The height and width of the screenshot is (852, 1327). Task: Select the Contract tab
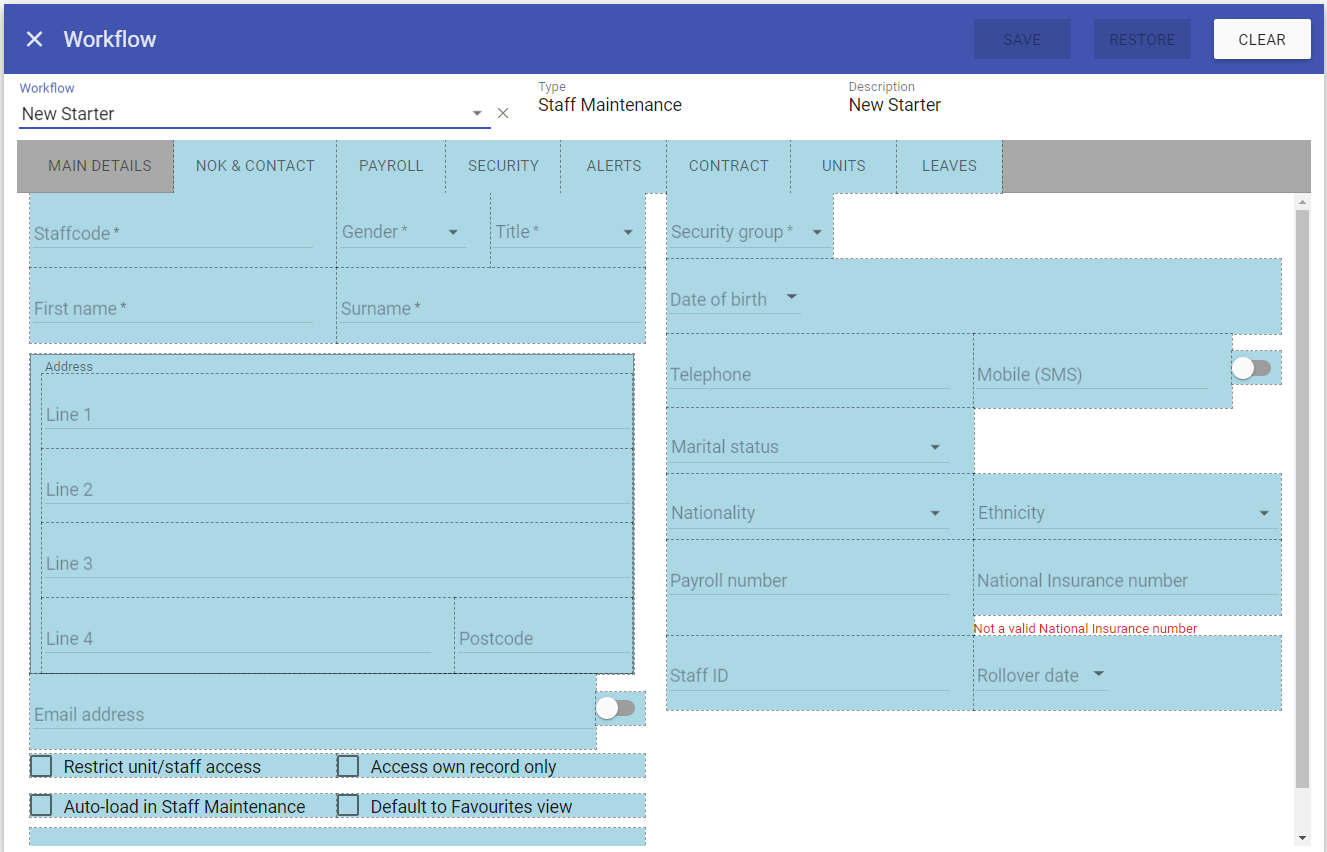728,166
